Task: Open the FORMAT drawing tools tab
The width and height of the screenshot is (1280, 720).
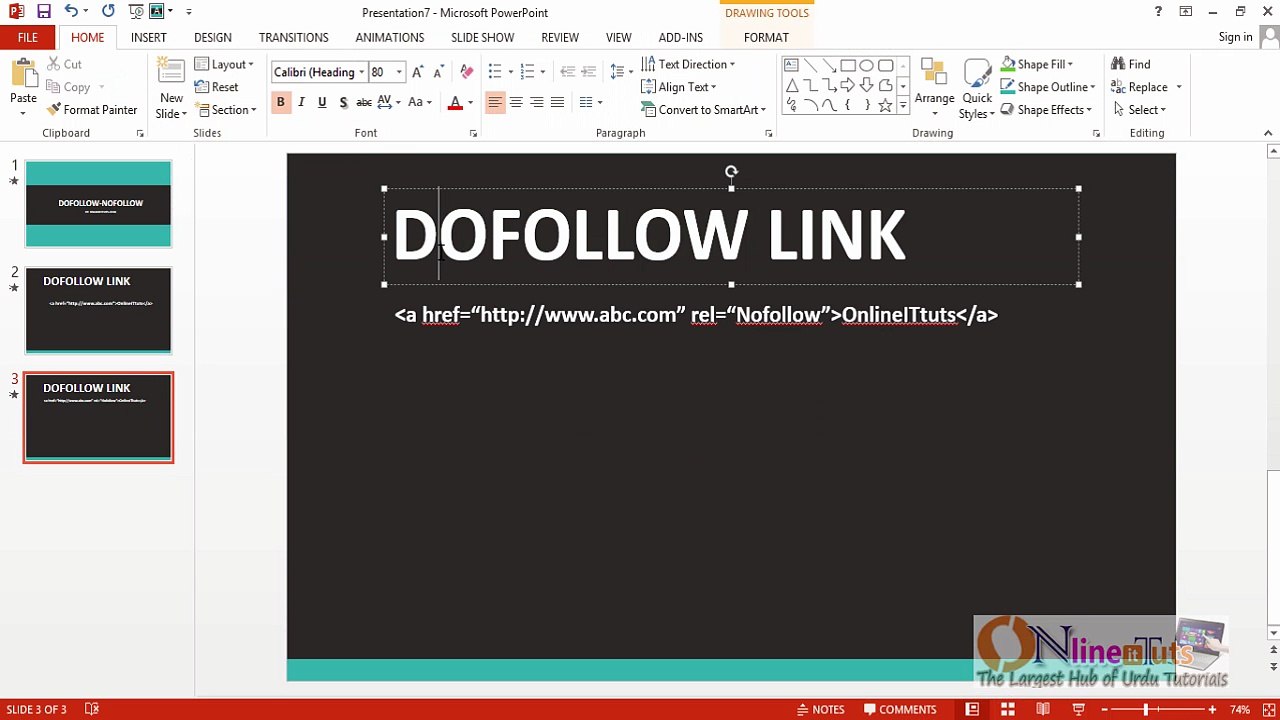Action: point(766,37)
